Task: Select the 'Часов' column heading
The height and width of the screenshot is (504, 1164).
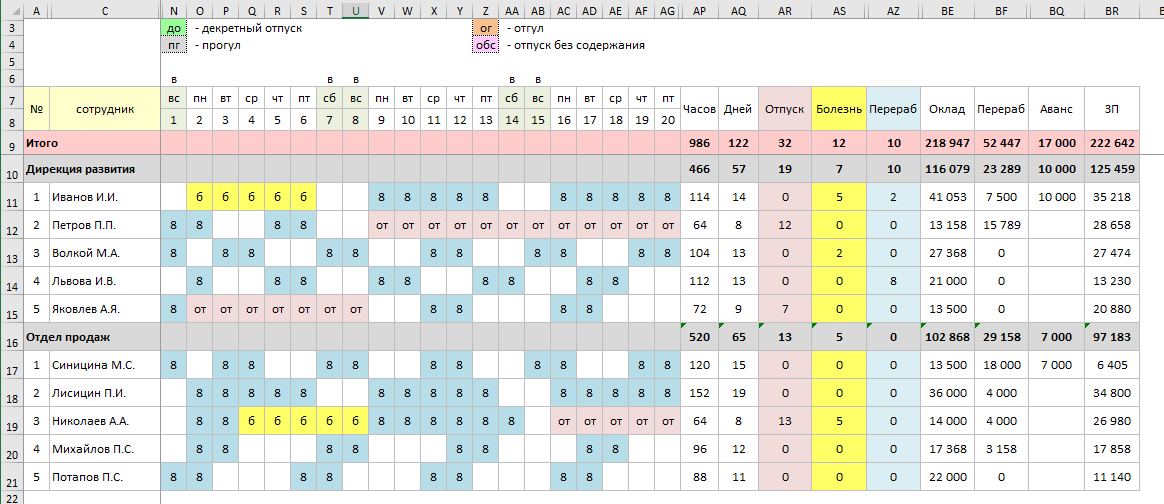Action: point(699,108)
